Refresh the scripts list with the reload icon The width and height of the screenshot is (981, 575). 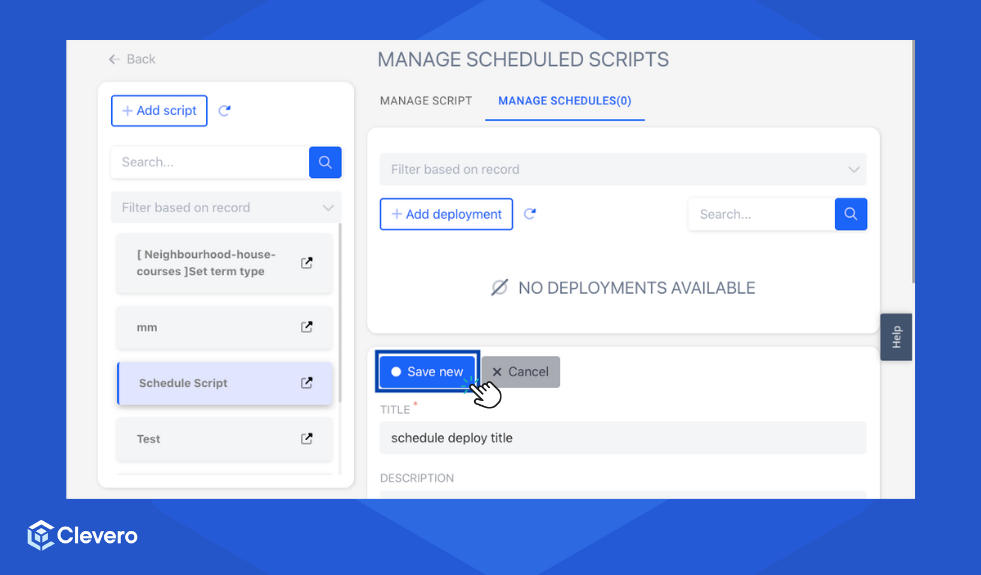coord(225,111)
